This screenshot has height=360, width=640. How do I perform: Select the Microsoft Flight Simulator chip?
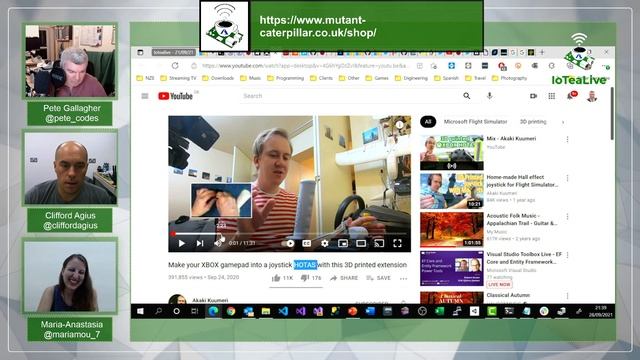tap(475, 122)
